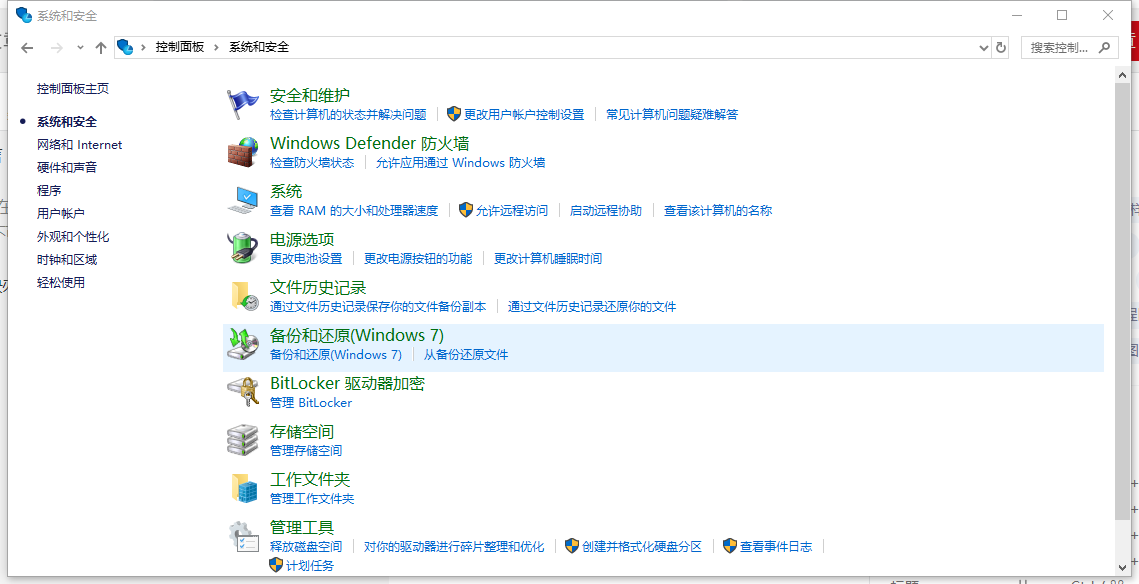The image size is (1139, 584).
Task: Click the window title bar system icon
Action: (24, 15)
